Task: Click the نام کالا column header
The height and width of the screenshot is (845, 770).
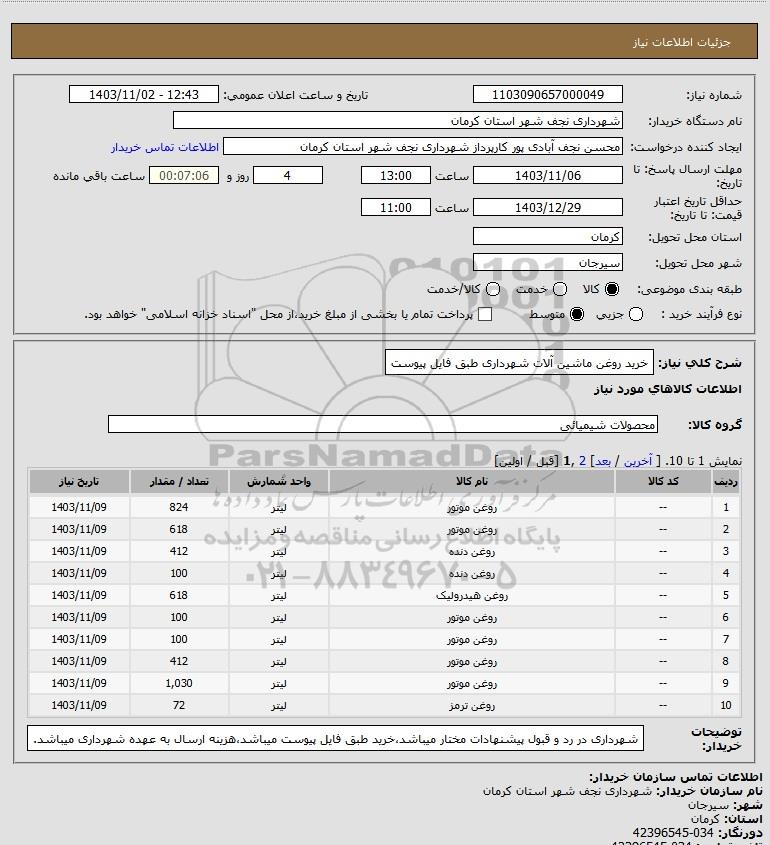Action: click(x=471, y=481)
